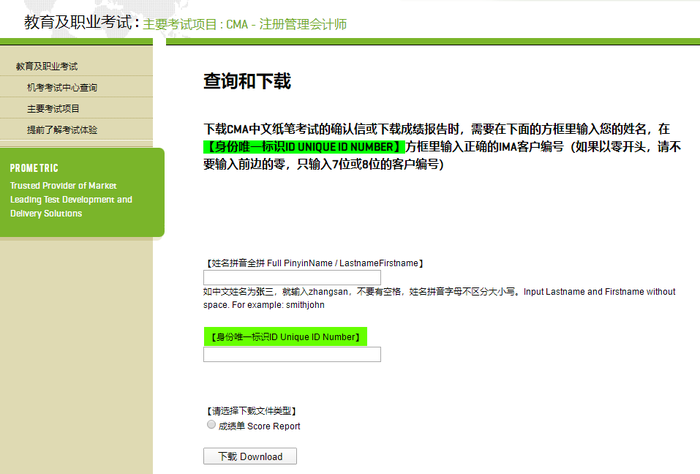The width and height of the screenshot is (700, 474).
Task: Click green ID Unique ID Number label above input
Action: pyautogui.click(x=286, y=336)
